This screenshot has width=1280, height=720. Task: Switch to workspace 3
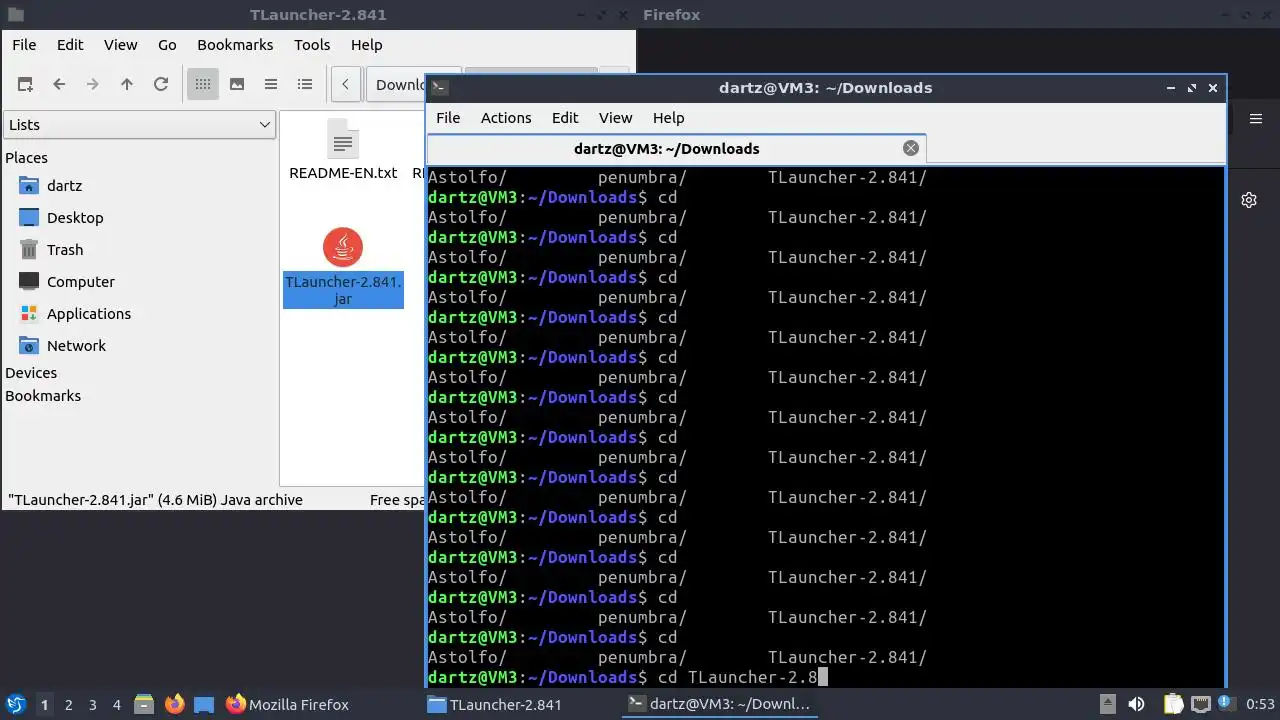click(93, 705)
